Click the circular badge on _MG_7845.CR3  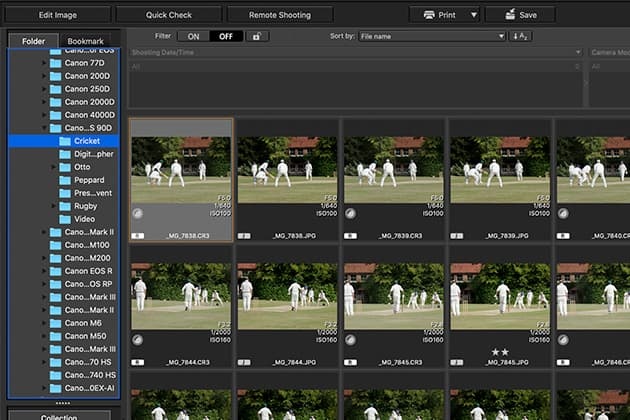coord(350,340)
